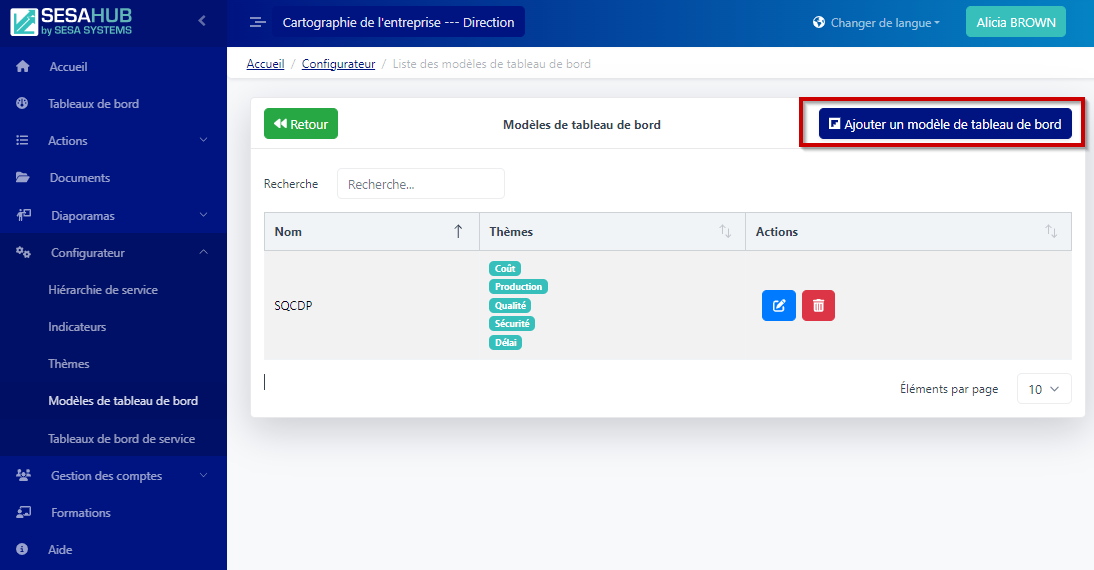The width and height of the screenshot is (1094, 570).
Task: Click the green Retour button
Action: (301, 123)
